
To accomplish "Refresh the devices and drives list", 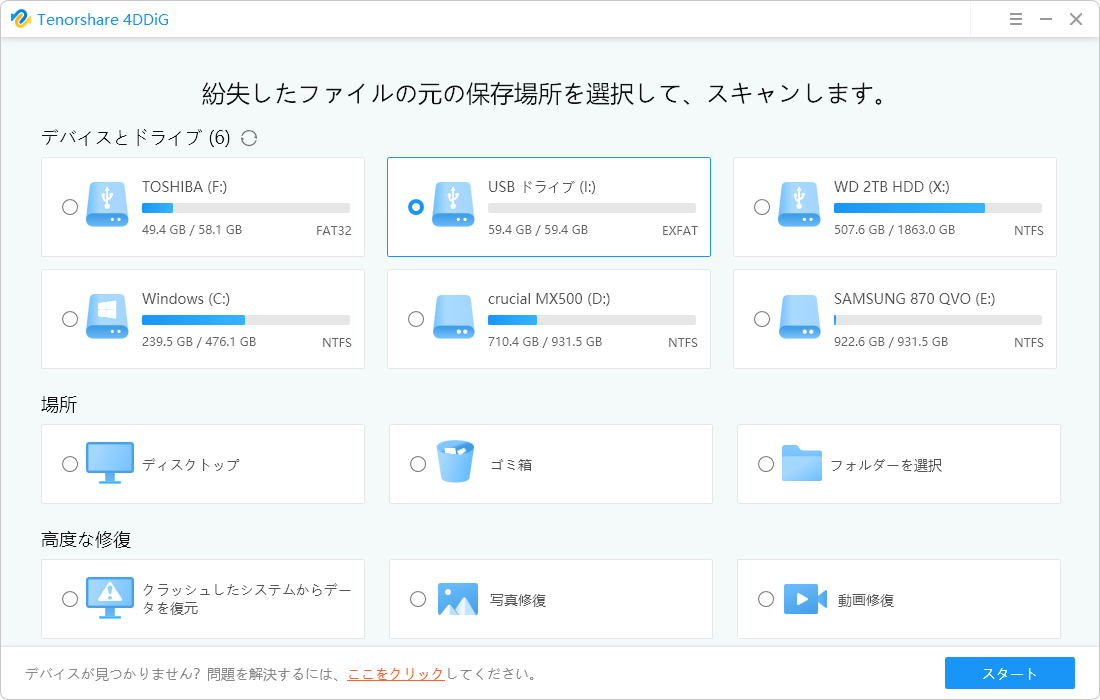I will pos(249,138).
